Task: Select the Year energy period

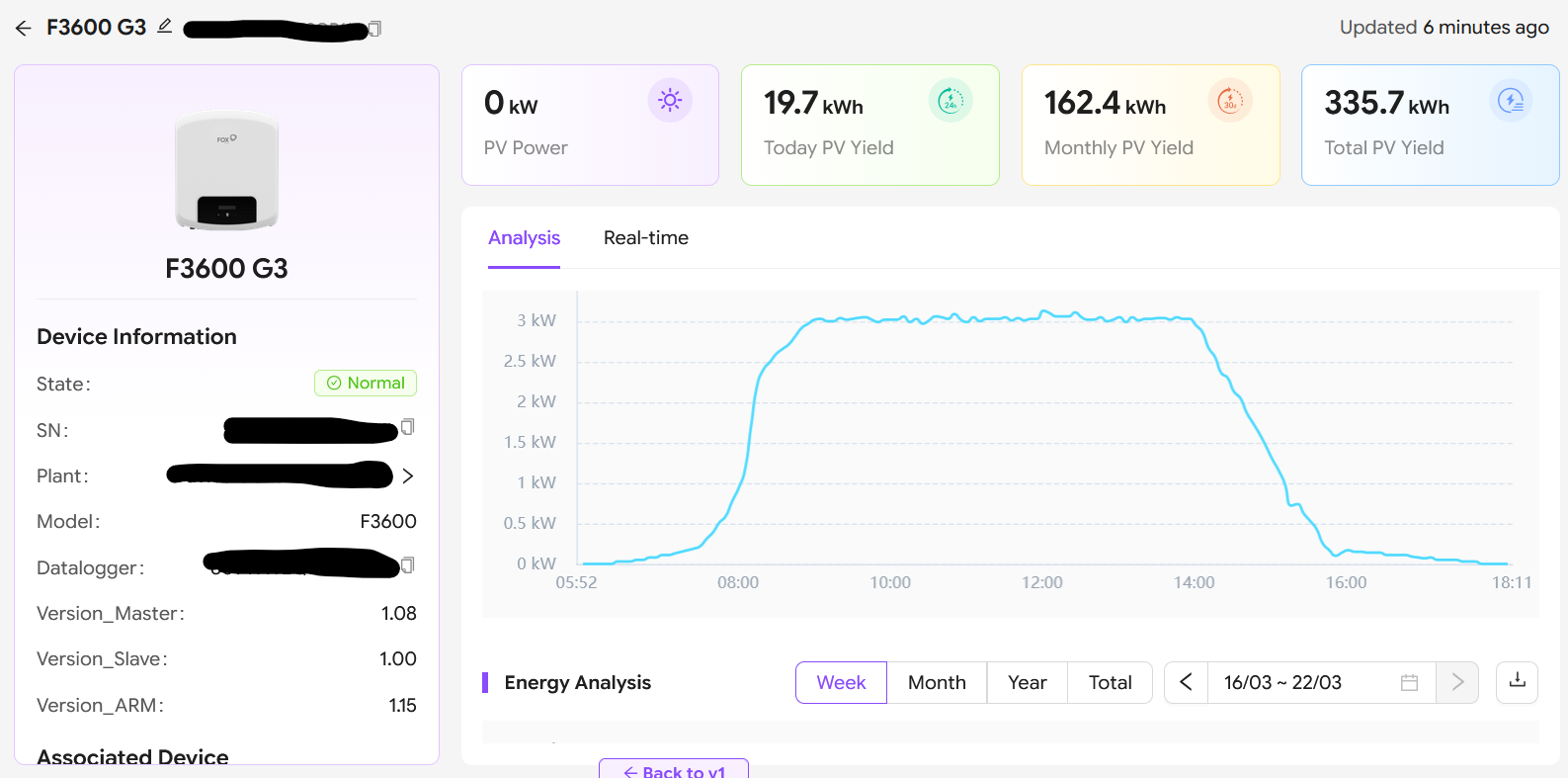Action: tap(1027, 682)
